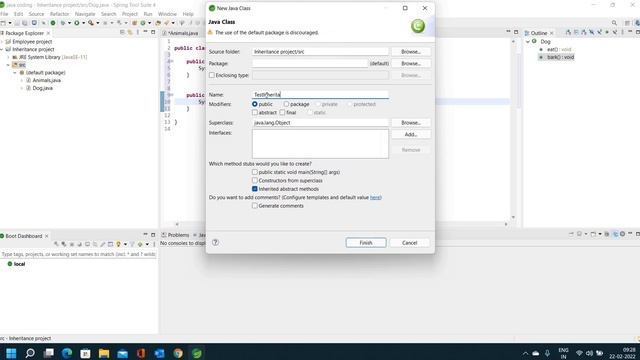Expand the Employee project tree node
The width and height of the screenshot is (640, 360).
pos(2,42)
